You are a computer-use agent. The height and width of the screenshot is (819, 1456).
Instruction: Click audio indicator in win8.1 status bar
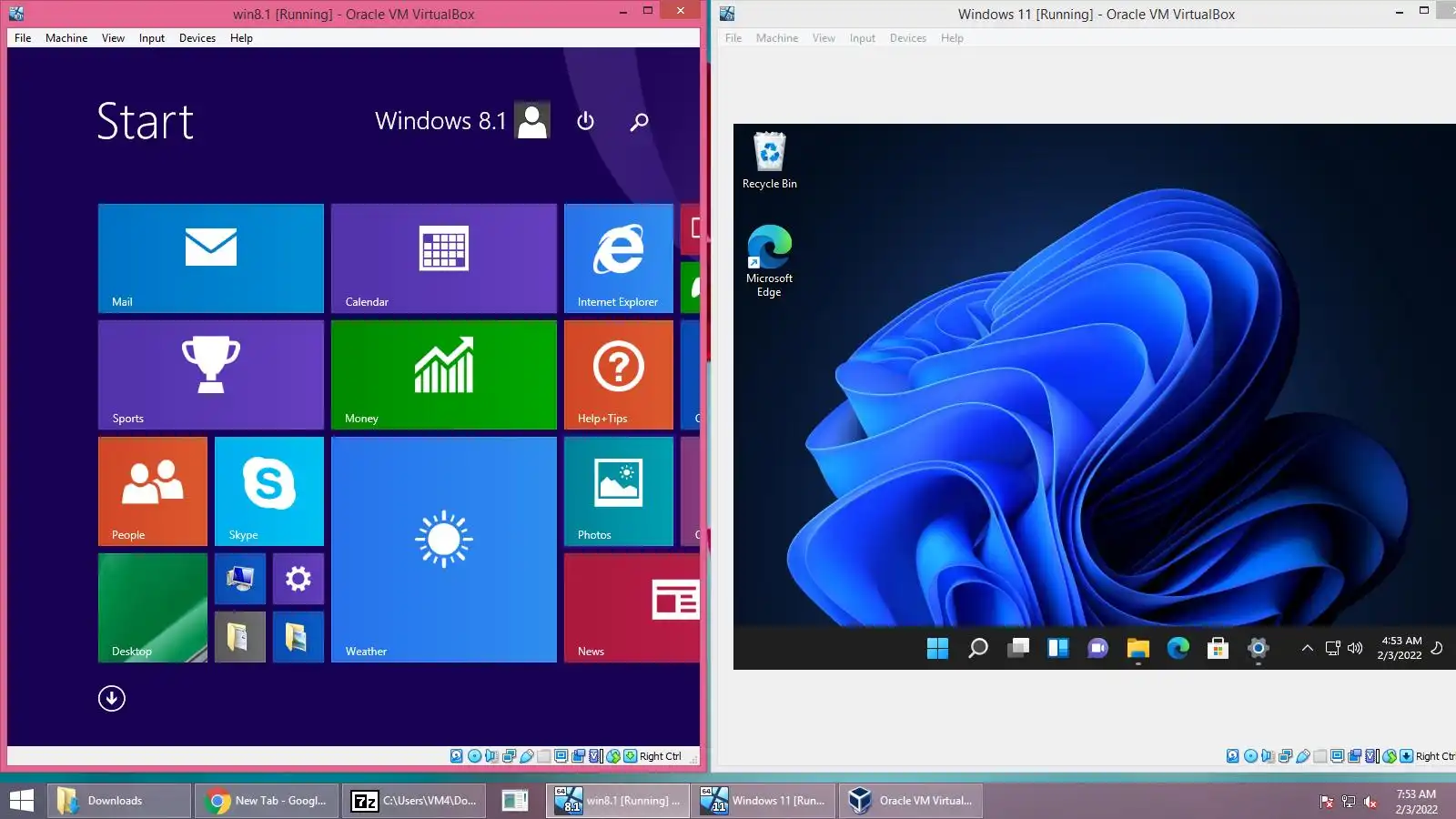tap(491, 756)
